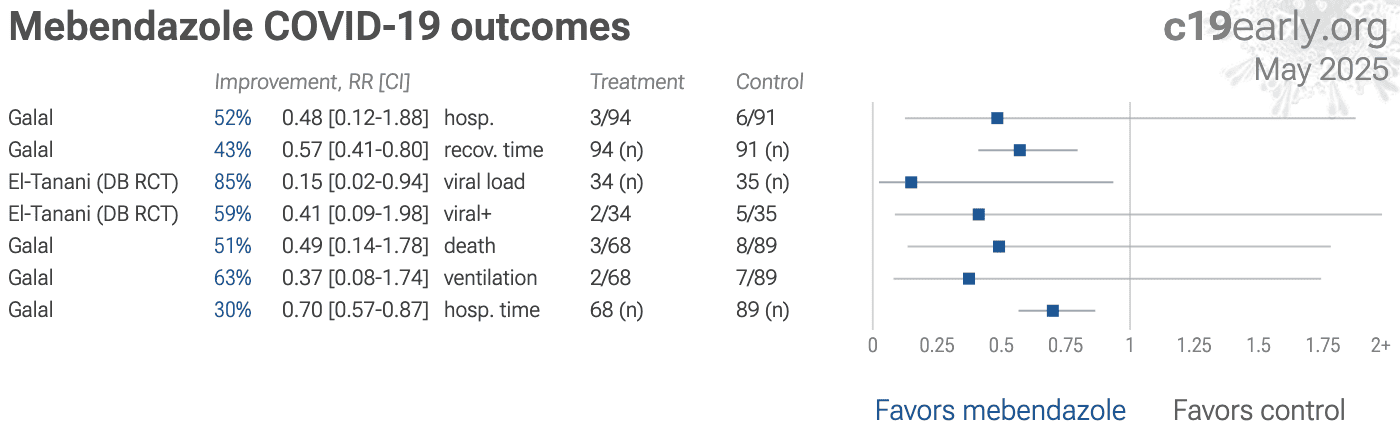Viewport: 1400px width, 429px height.
Task: Click the Treatment column header
Action: pos(637,82)
